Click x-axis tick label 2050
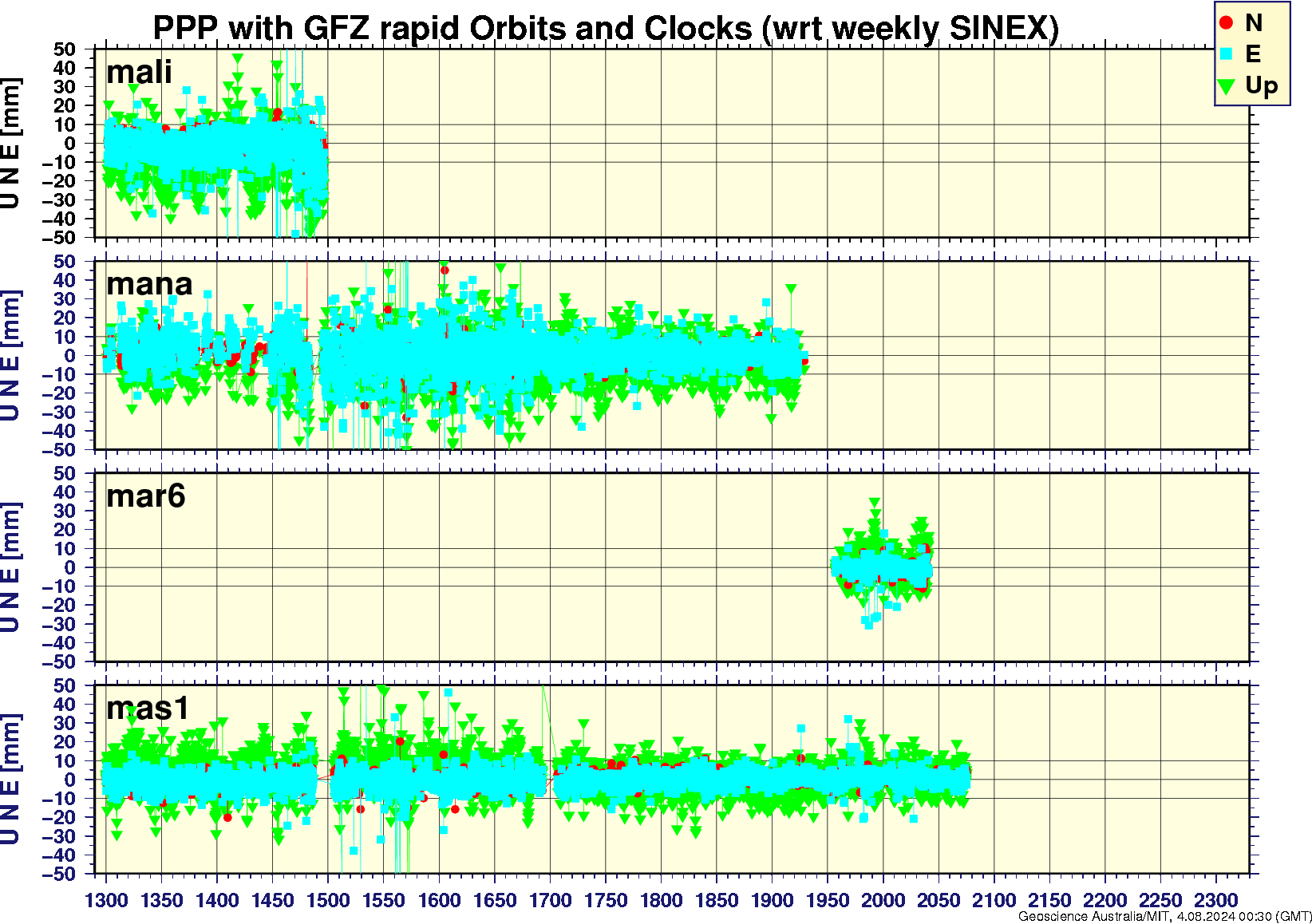The width and height of the screenshot is (1312, 924). click(x=939, y=900)
